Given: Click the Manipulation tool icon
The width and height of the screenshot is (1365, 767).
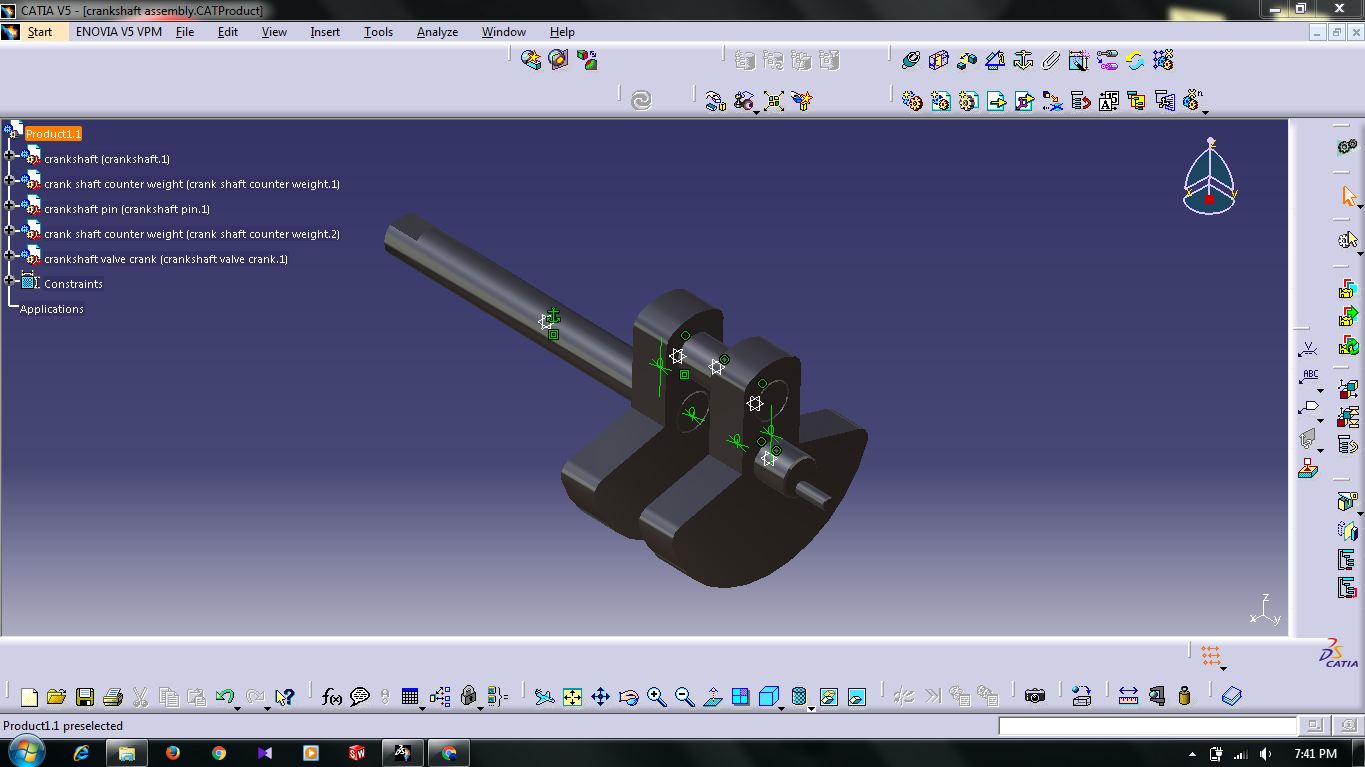Looking at the screenshot, I should (x=715, y=101).
